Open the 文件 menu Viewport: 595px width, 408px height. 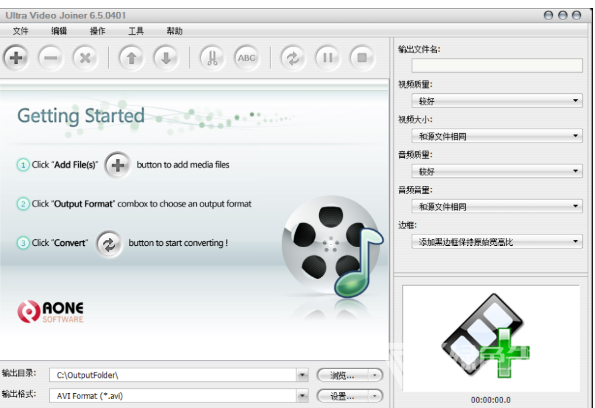coord(20,31)
